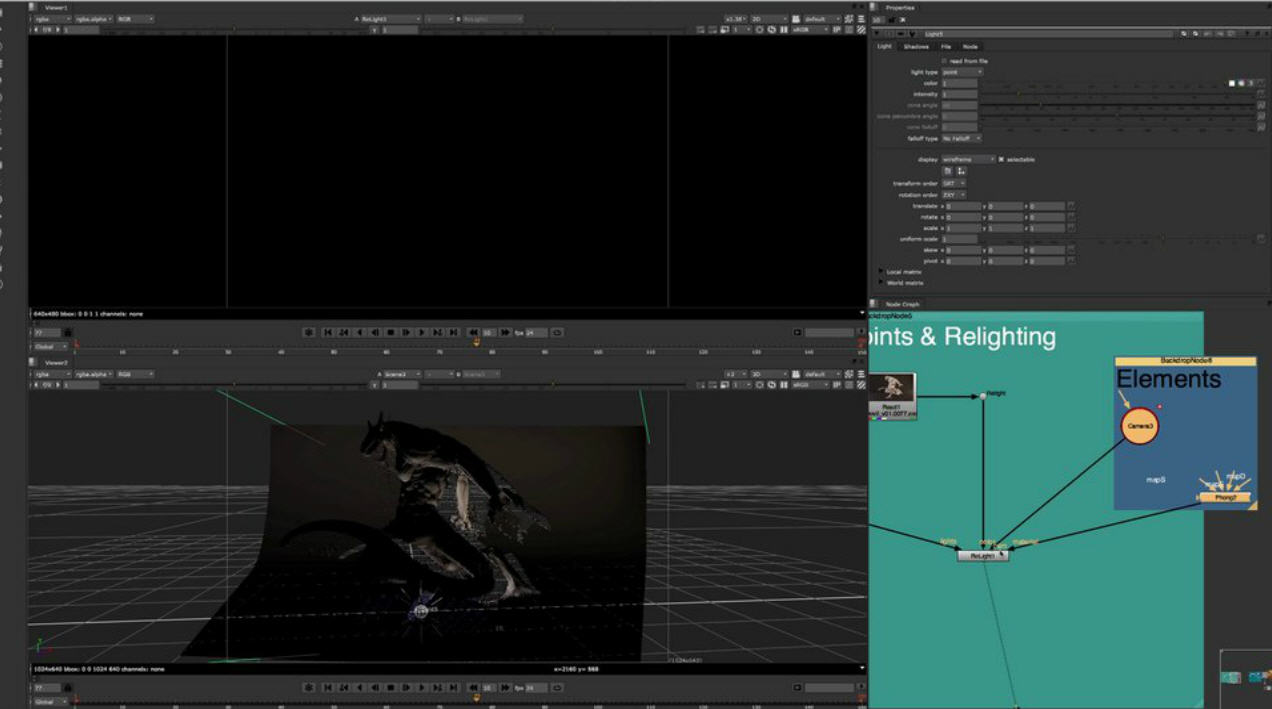Click the pause updates icon in Viewer2 top toolbar
Viewport: 1272px width, 709px height.
click(784, 385)
